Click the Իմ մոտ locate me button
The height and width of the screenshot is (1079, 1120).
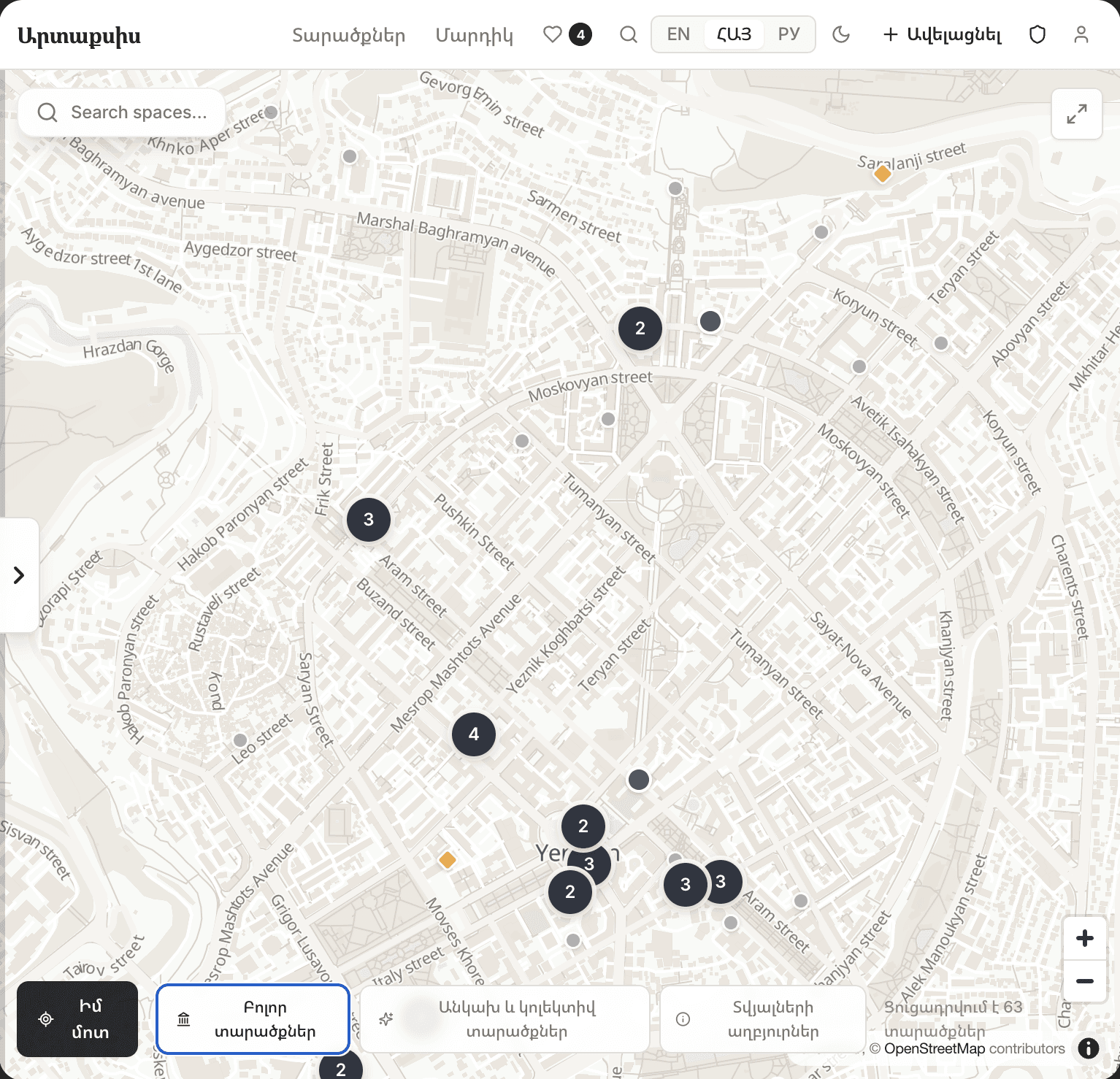[x=77, y=1019]
